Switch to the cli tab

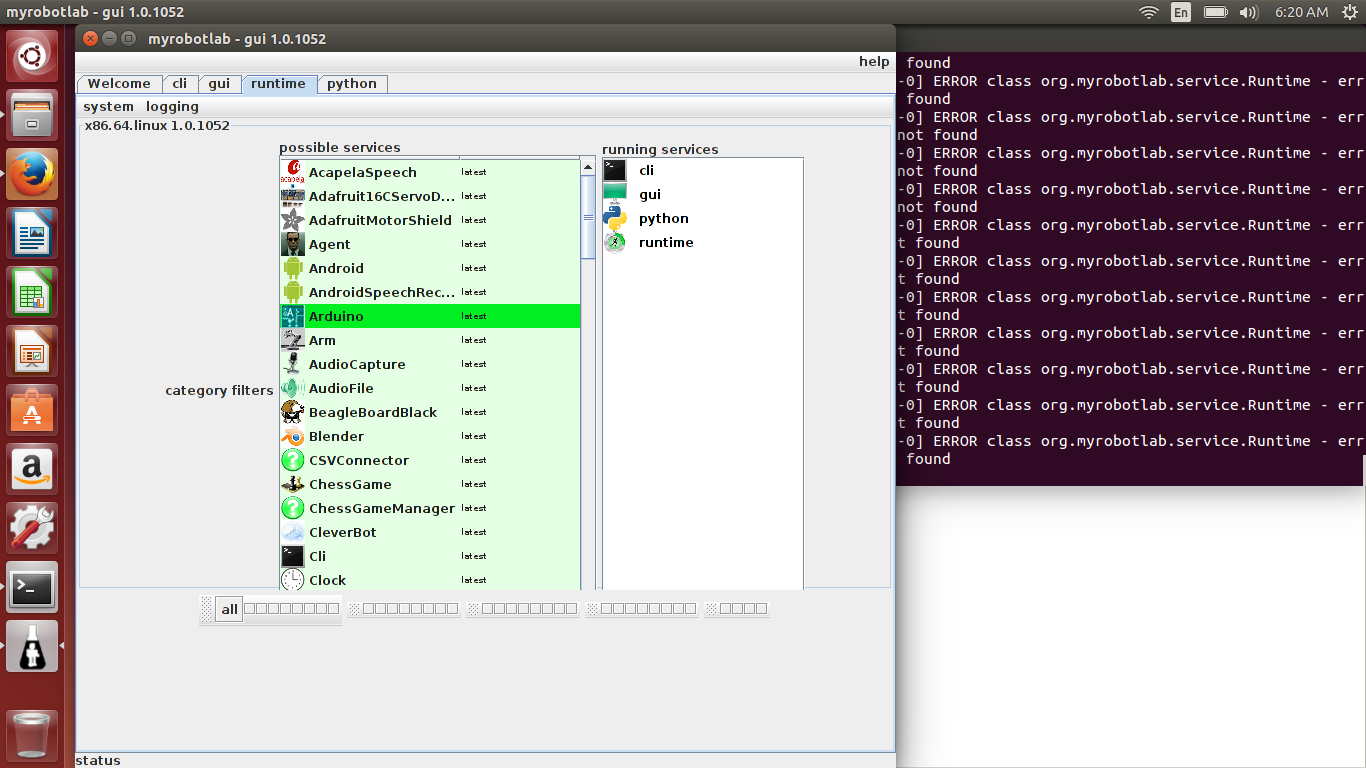tap(180, 84)
